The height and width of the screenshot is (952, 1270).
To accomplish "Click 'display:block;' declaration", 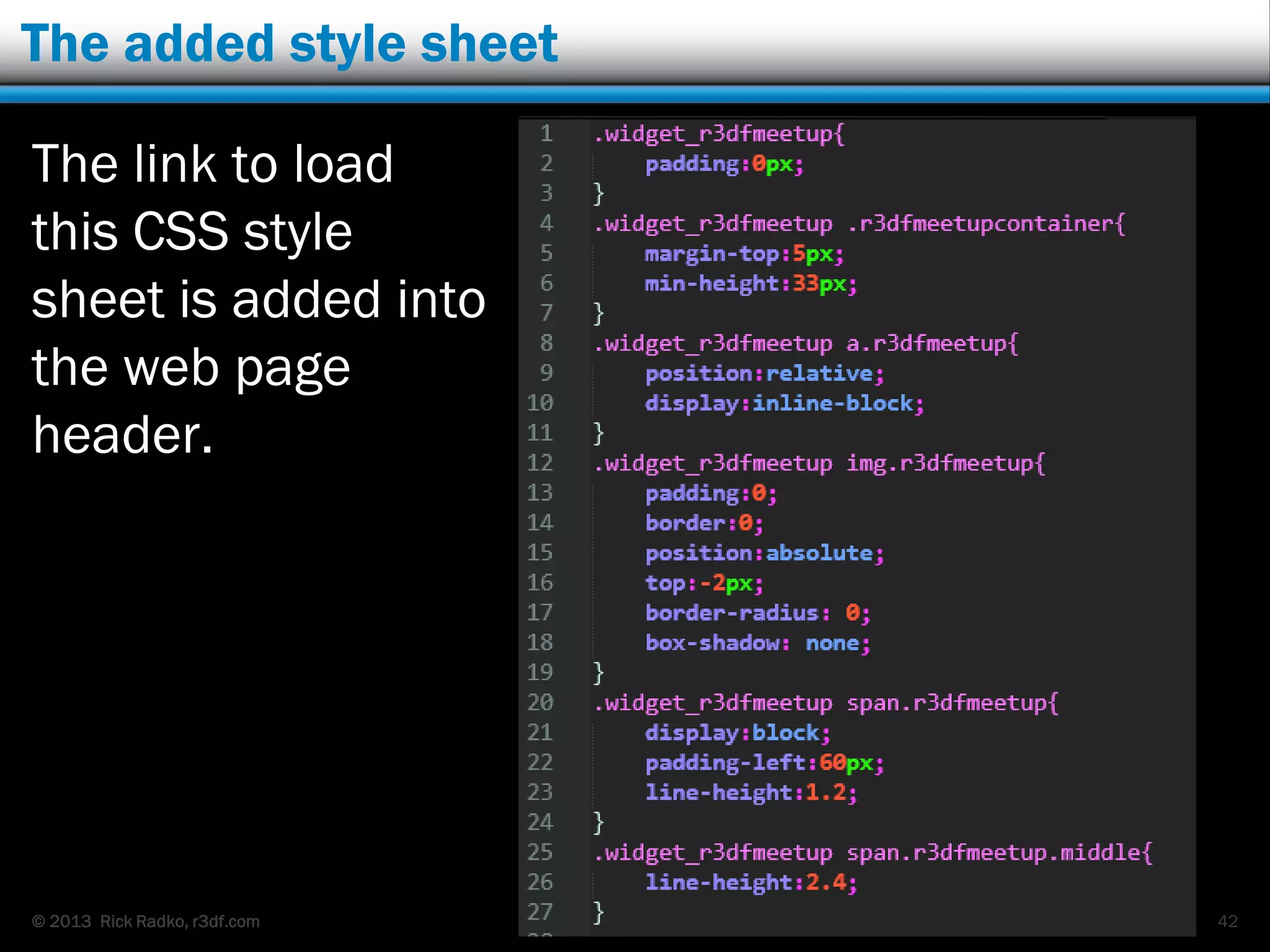I will (737, 733).
